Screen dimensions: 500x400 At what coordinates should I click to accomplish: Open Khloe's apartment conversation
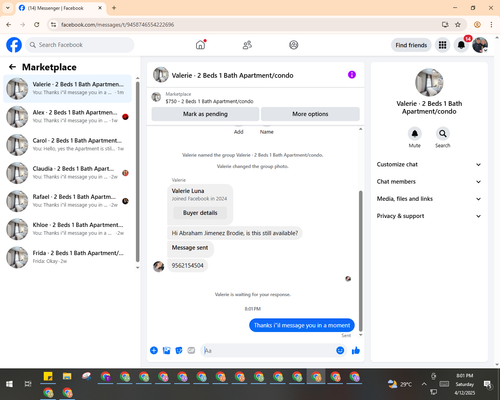click(x=67, y=229)
